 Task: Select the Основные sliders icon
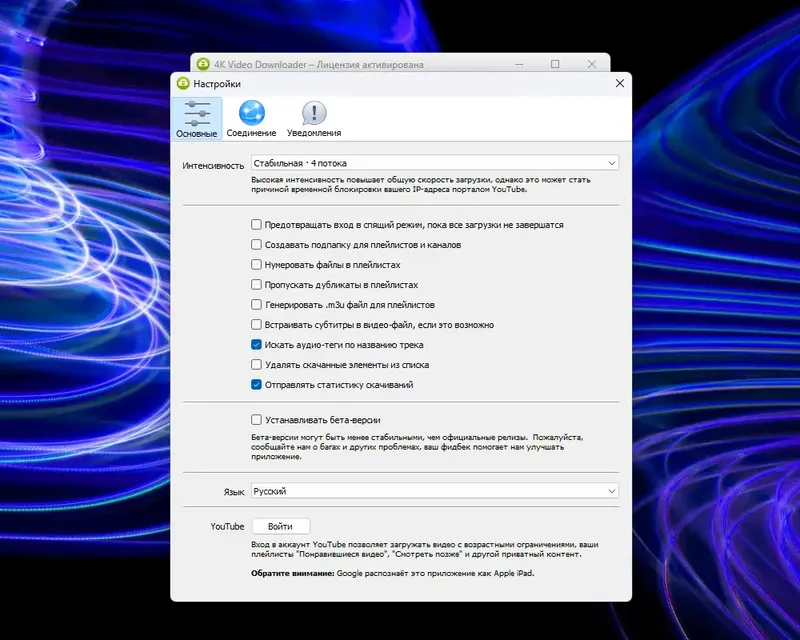pyautogui.click(x=196, y=114)
